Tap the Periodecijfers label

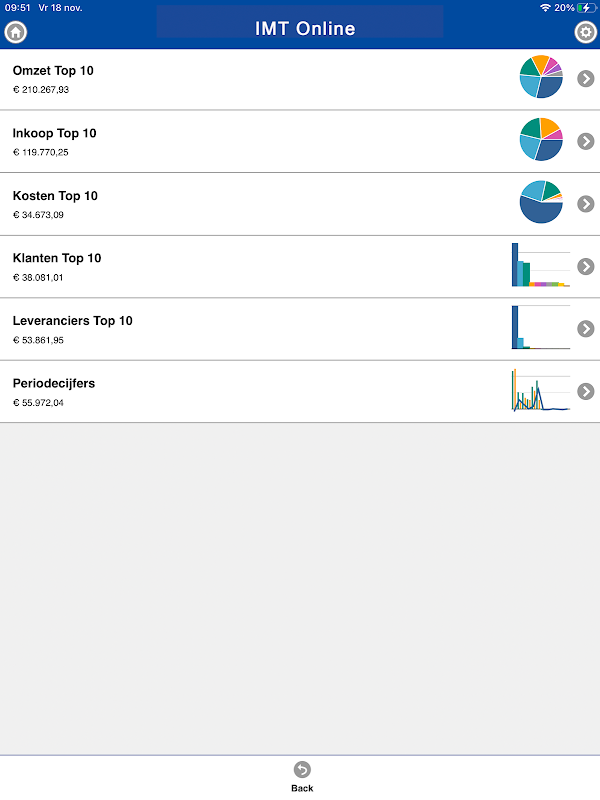point(54,384)
